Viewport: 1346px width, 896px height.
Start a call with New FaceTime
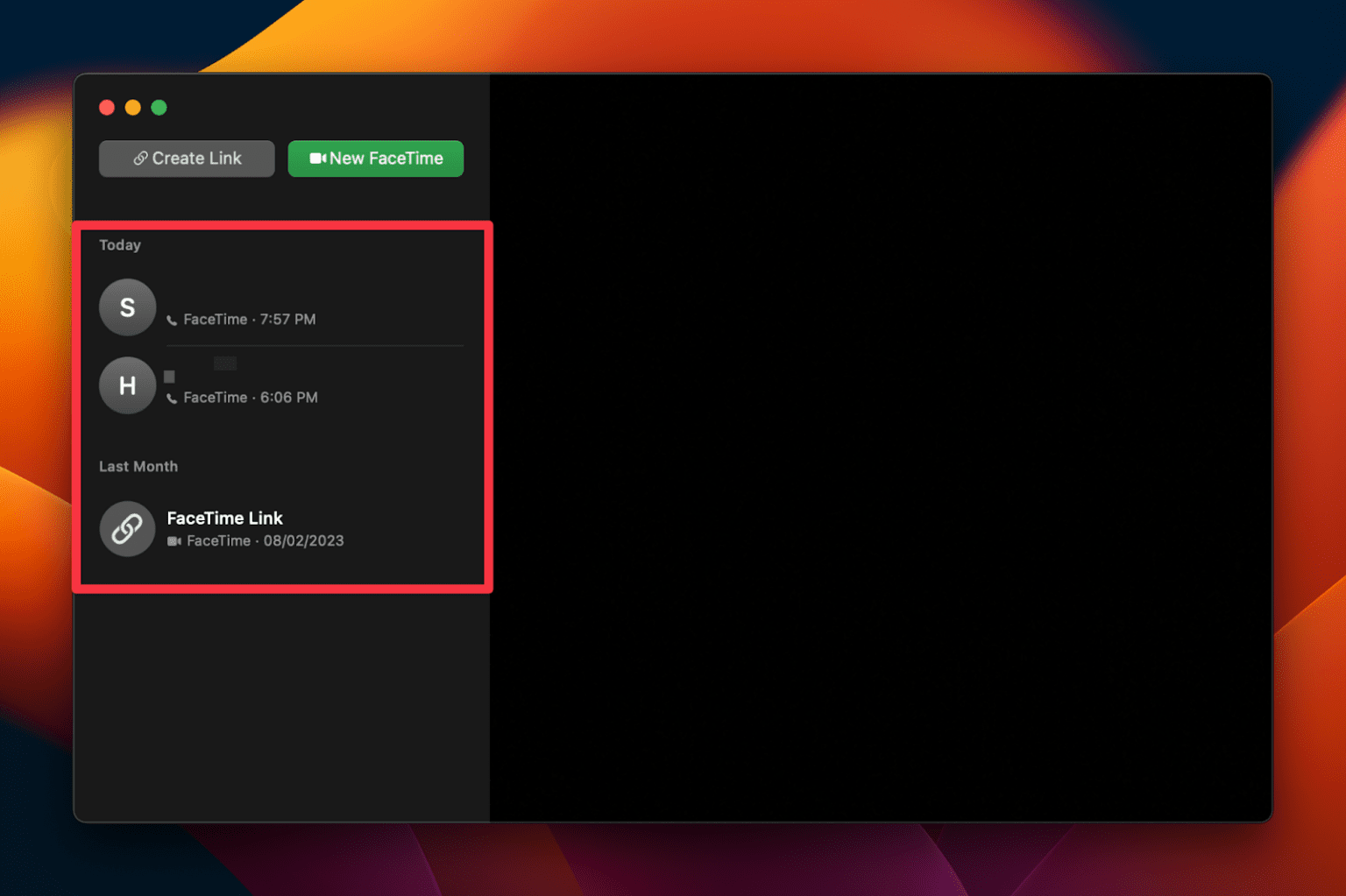pos(375,159)
